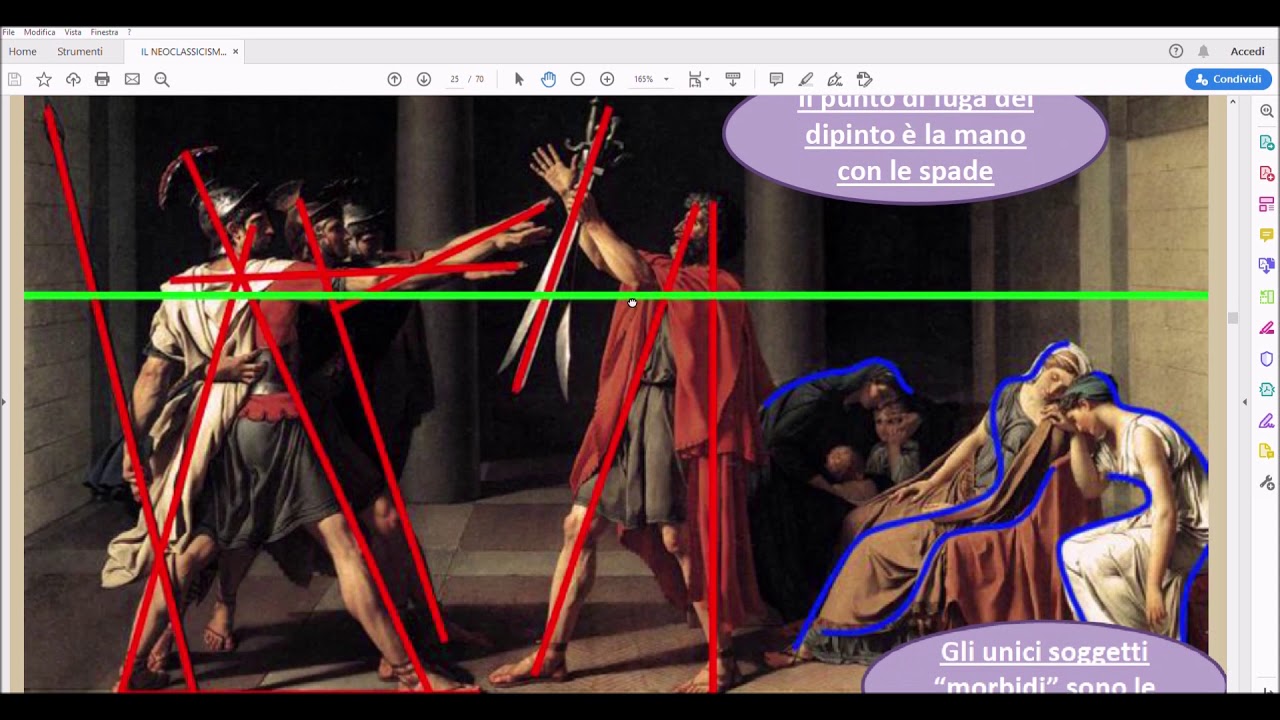The width and height of the screenshot is (1280, 720).
Task: Zoom out with the minus button
Action: 577,79
